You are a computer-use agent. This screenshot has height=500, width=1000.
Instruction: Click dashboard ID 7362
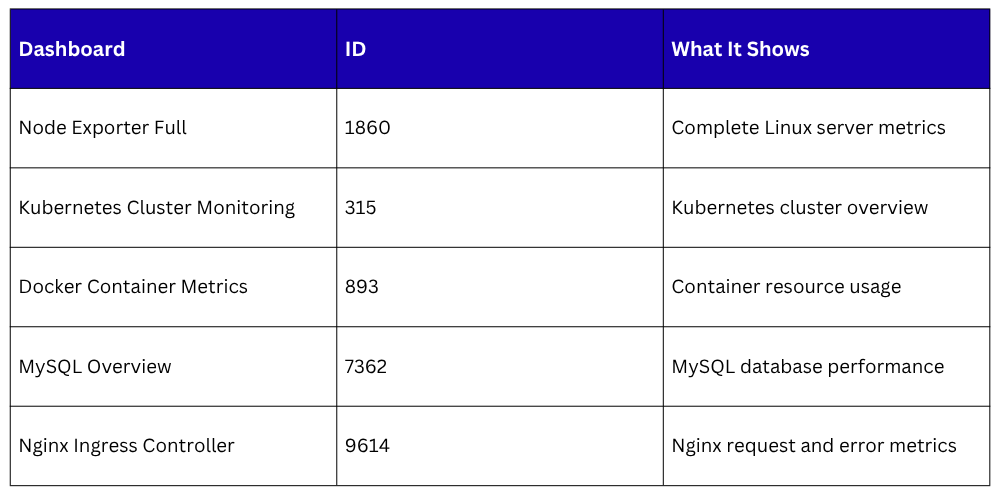[366, 367]
